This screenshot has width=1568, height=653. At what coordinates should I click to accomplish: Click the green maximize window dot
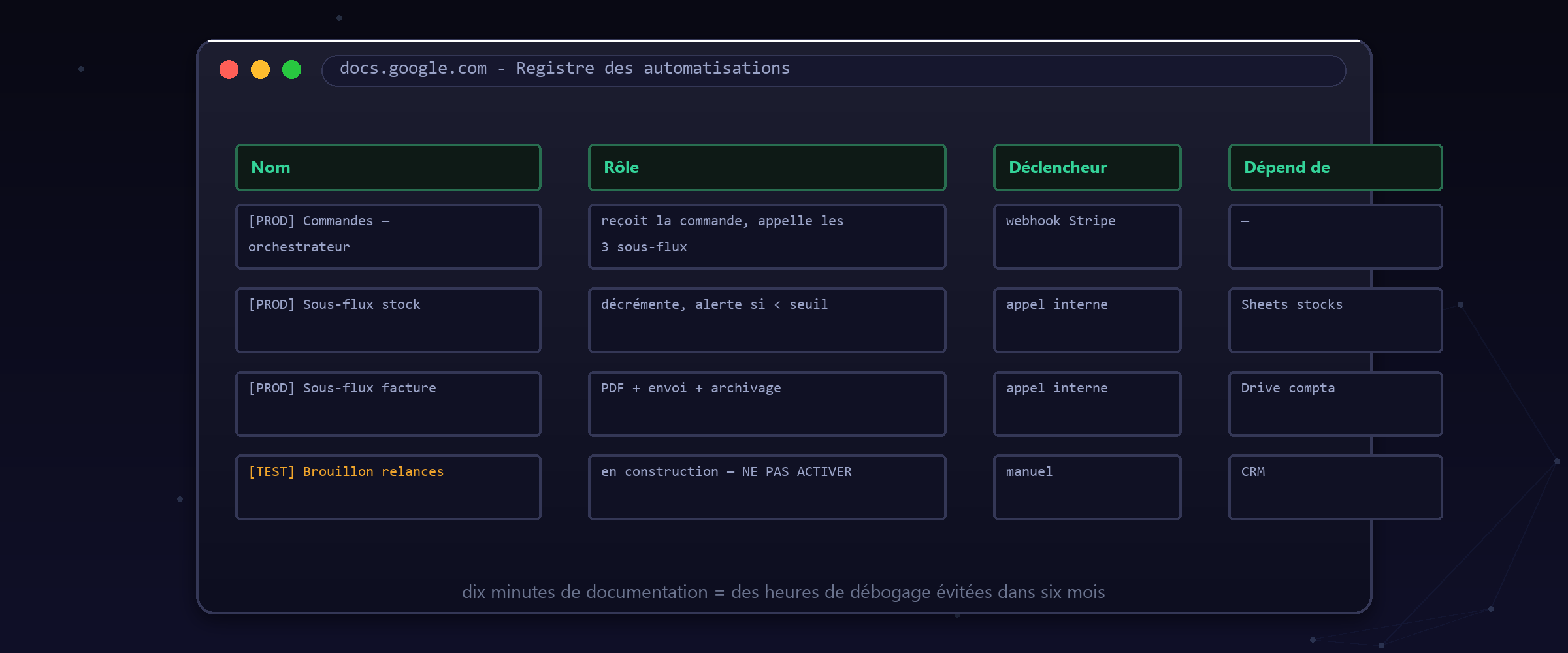point(291,69)
